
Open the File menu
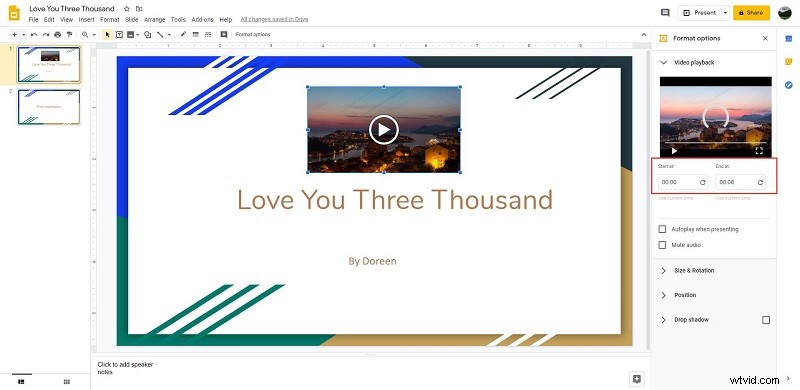33,19
